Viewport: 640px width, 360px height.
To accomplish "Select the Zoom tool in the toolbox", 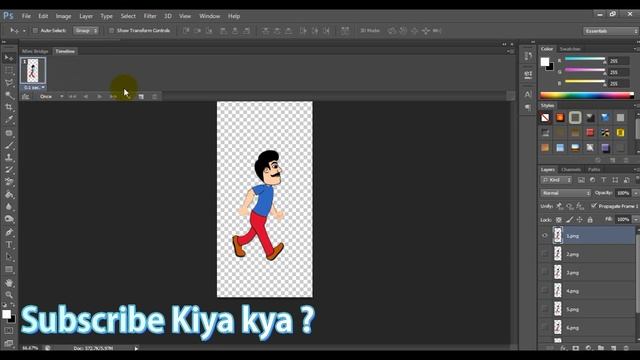I will [9, 295].
